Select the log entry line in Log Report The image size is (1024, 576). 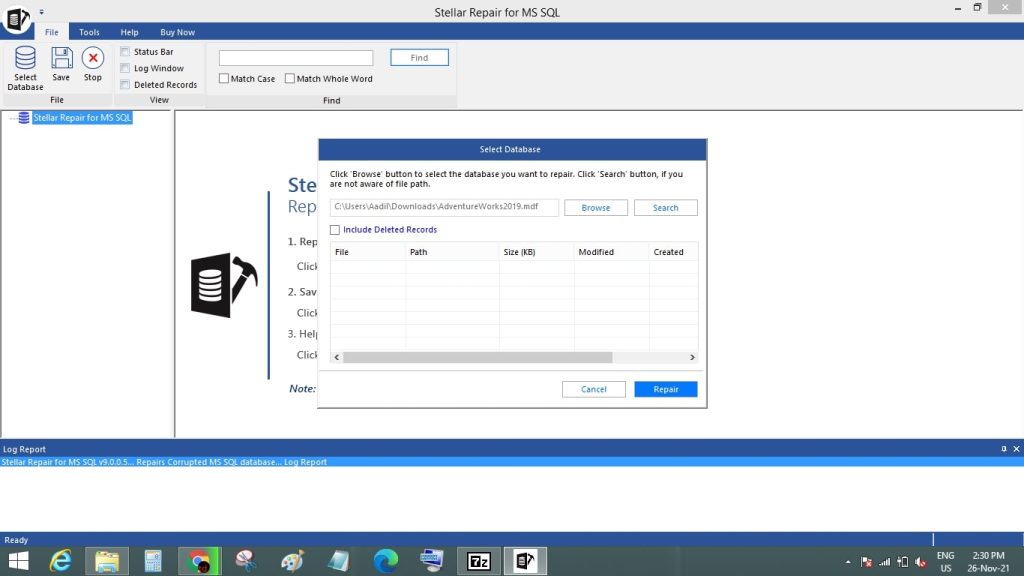pos(511,462)
